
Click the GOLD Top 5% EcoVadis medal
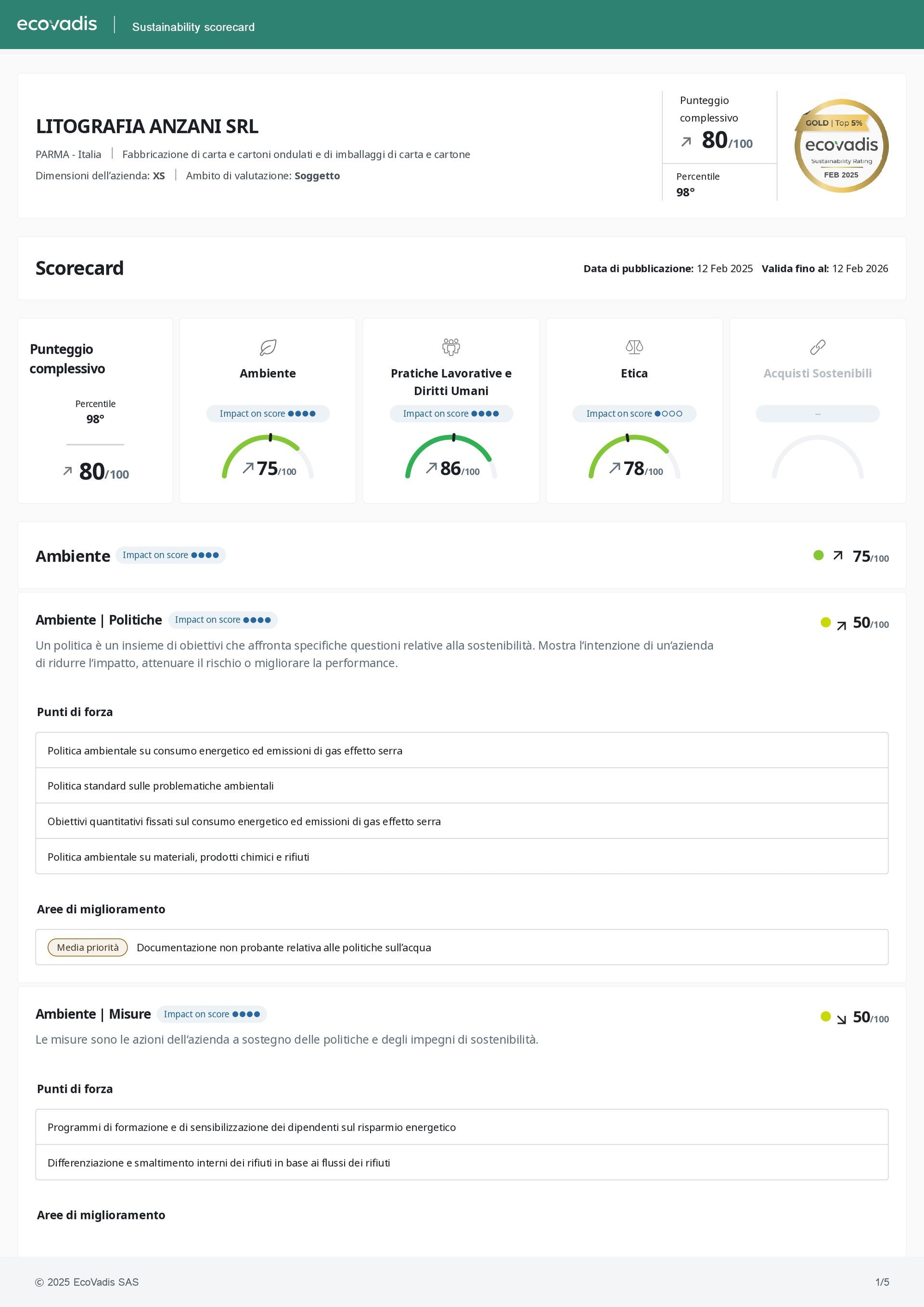click(x=841, y=146)
